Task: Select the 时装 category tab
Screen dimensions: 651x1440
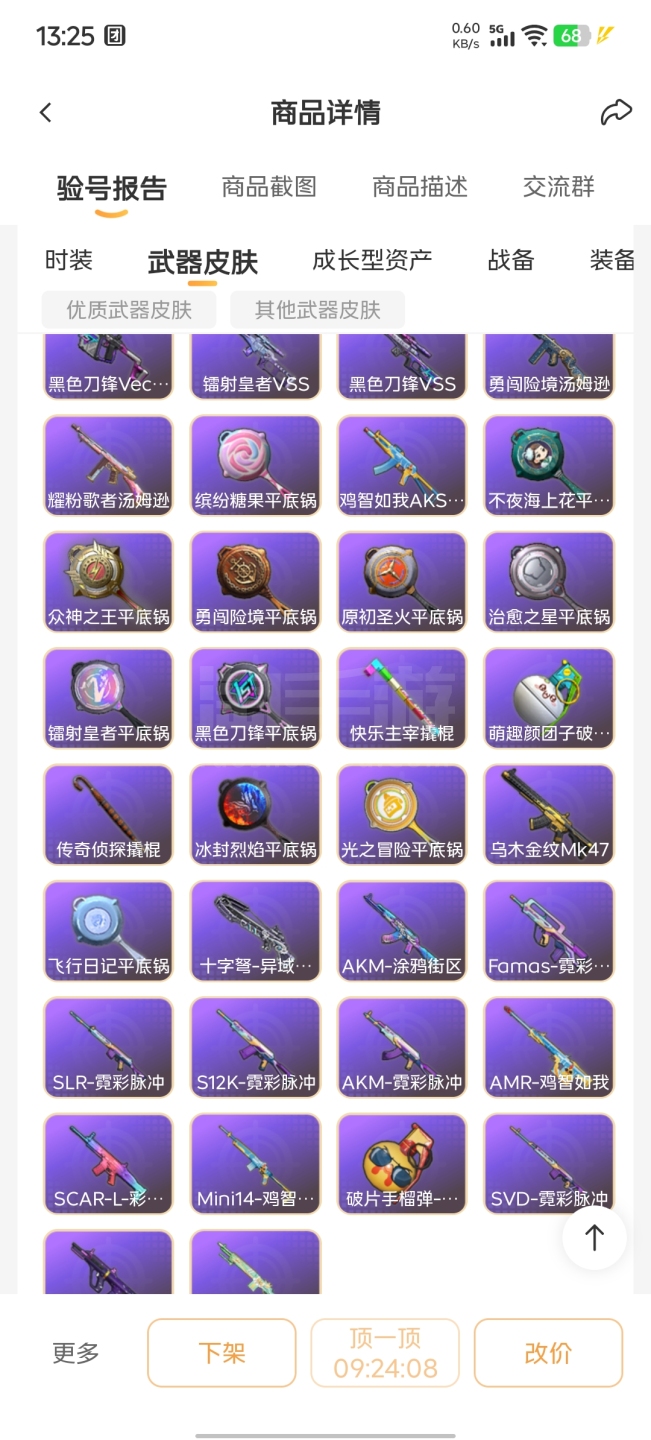Action: pos(69,261)
